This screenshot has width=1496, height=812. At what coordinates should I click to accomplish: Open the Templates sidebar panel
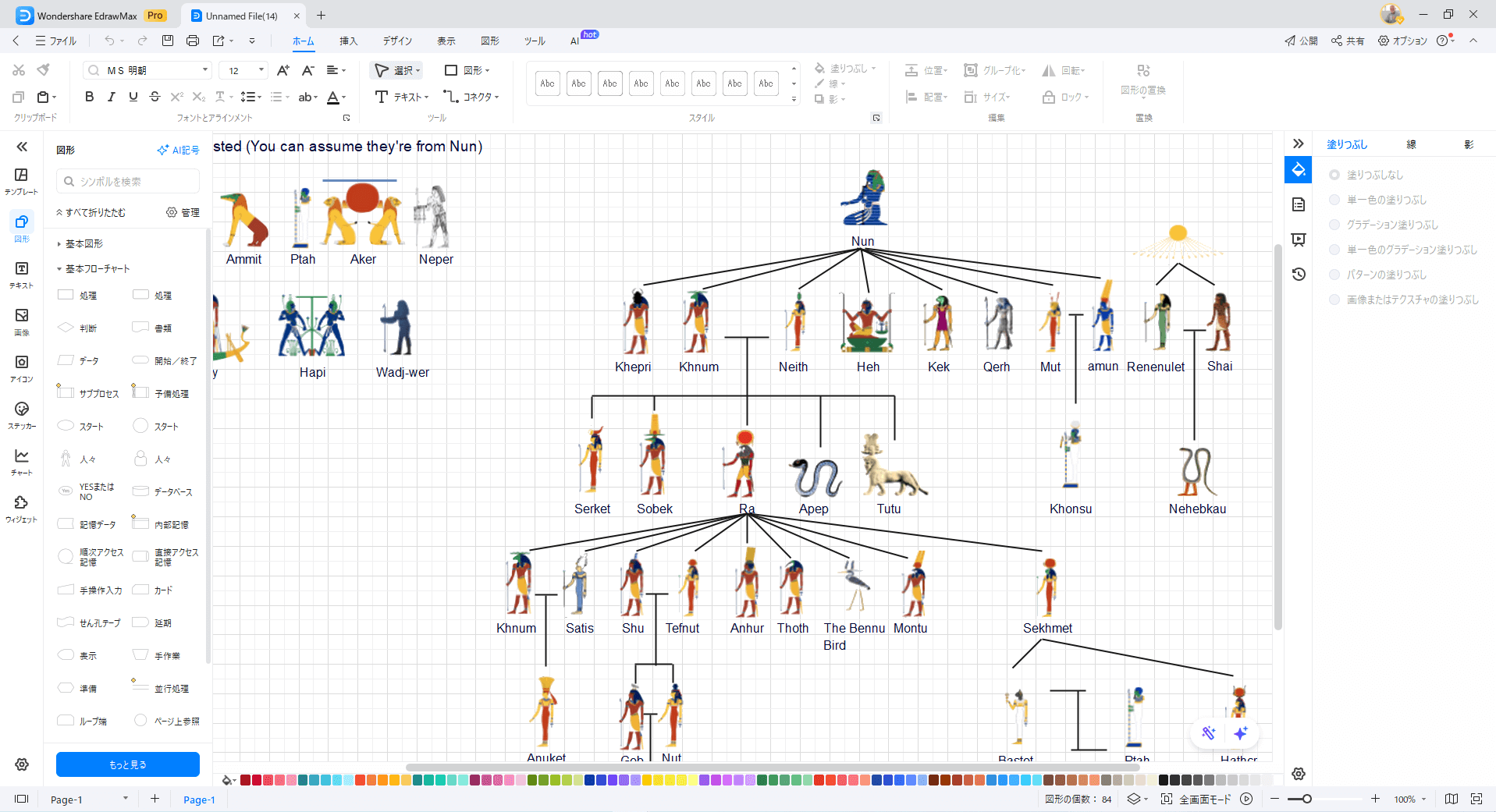point(22,180)
